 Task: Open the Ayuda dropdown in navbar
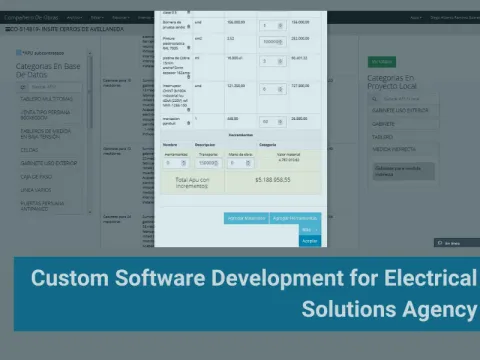click(x=416, y=17)
